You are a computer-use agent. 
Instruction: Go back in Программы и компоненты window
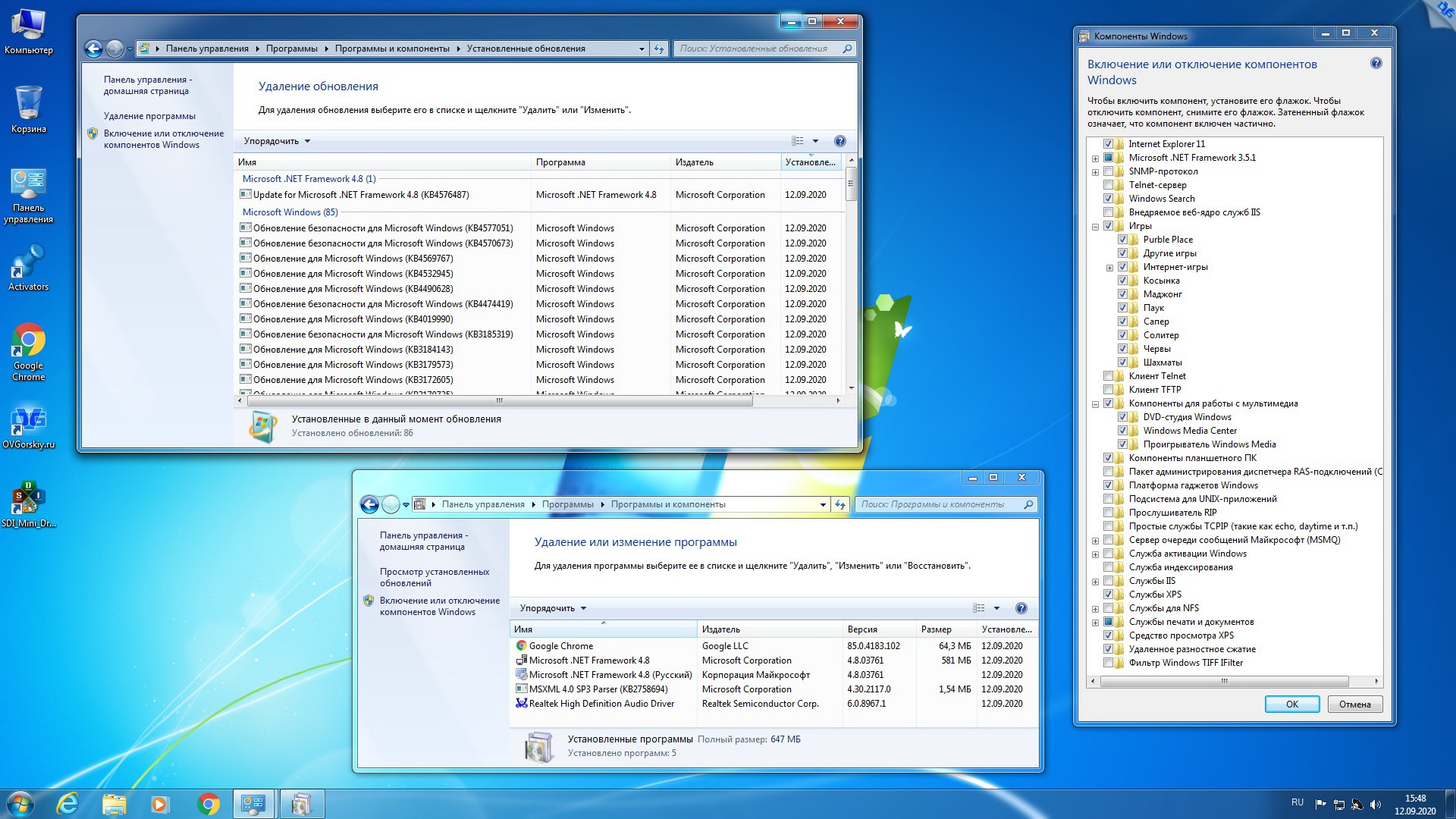[x=369, y=504]
